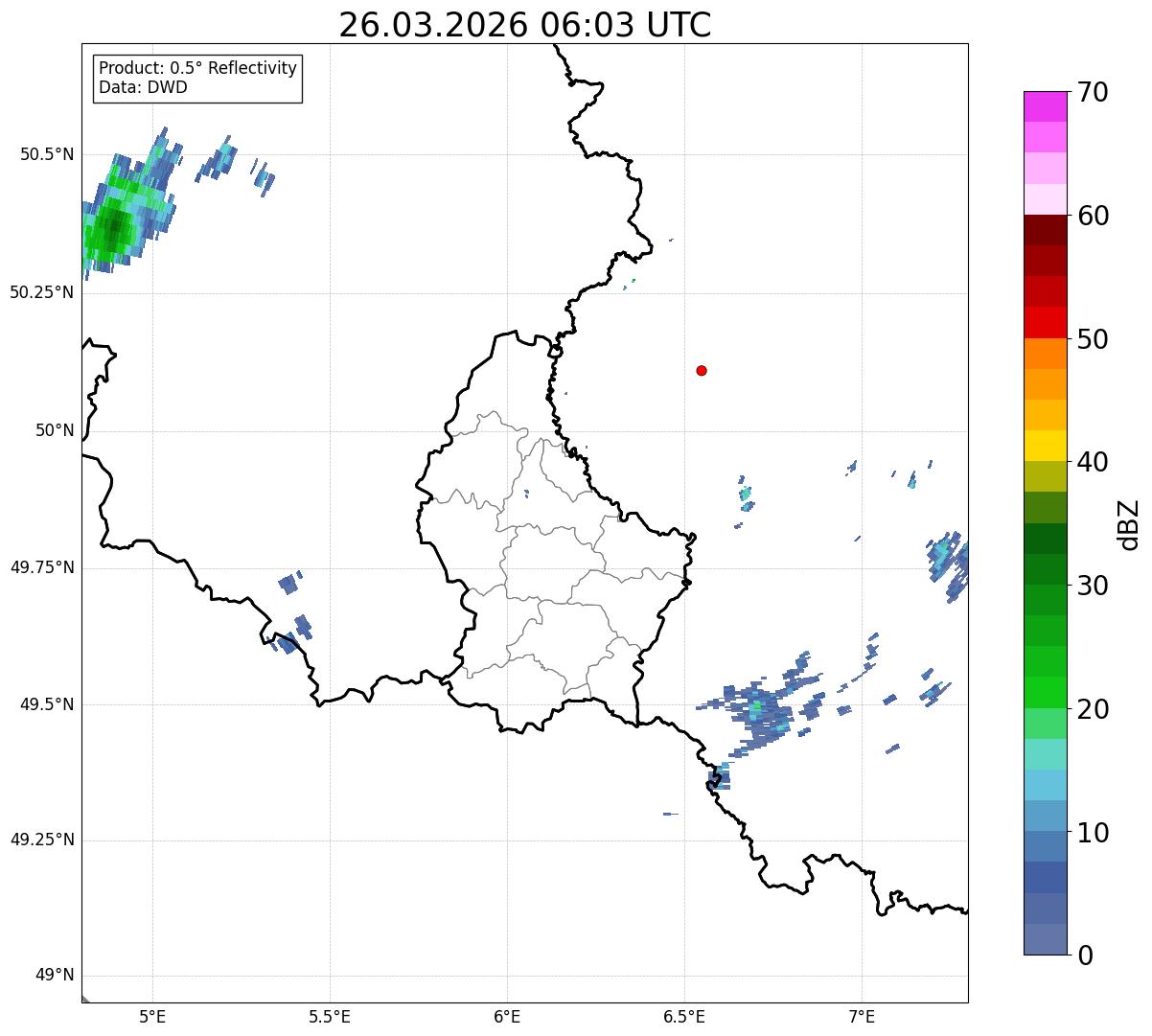Click the "6.5°E" longitude label

(x=684, y=1016)
